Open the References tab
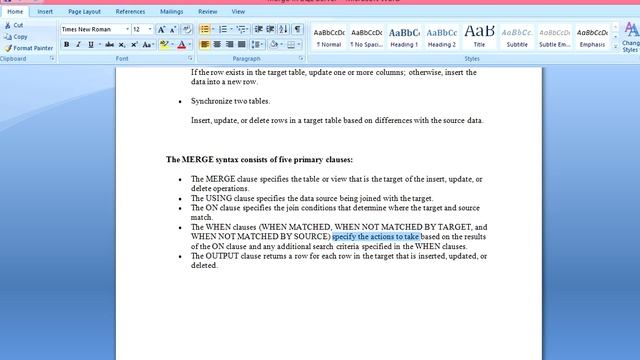Image resolution: width=640 pixels, height=360 pixels. pyautogui.click(x=130, y=12)
